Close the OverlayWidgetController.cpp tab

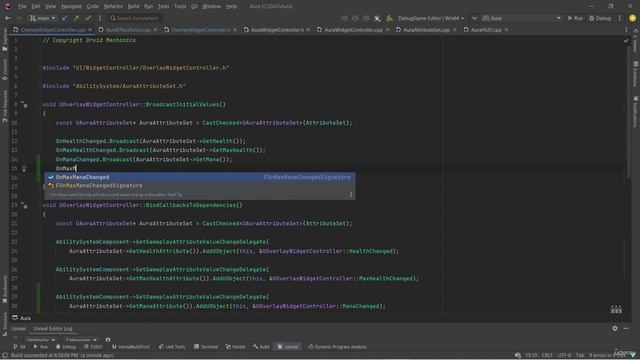(x=90, y=30)
